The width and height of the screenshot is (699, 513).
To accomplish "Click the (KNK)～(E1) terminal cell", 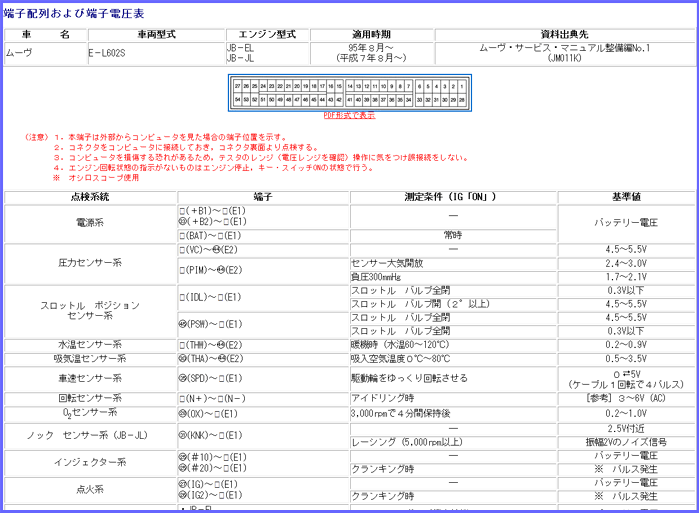I will (x=211, y=434).
